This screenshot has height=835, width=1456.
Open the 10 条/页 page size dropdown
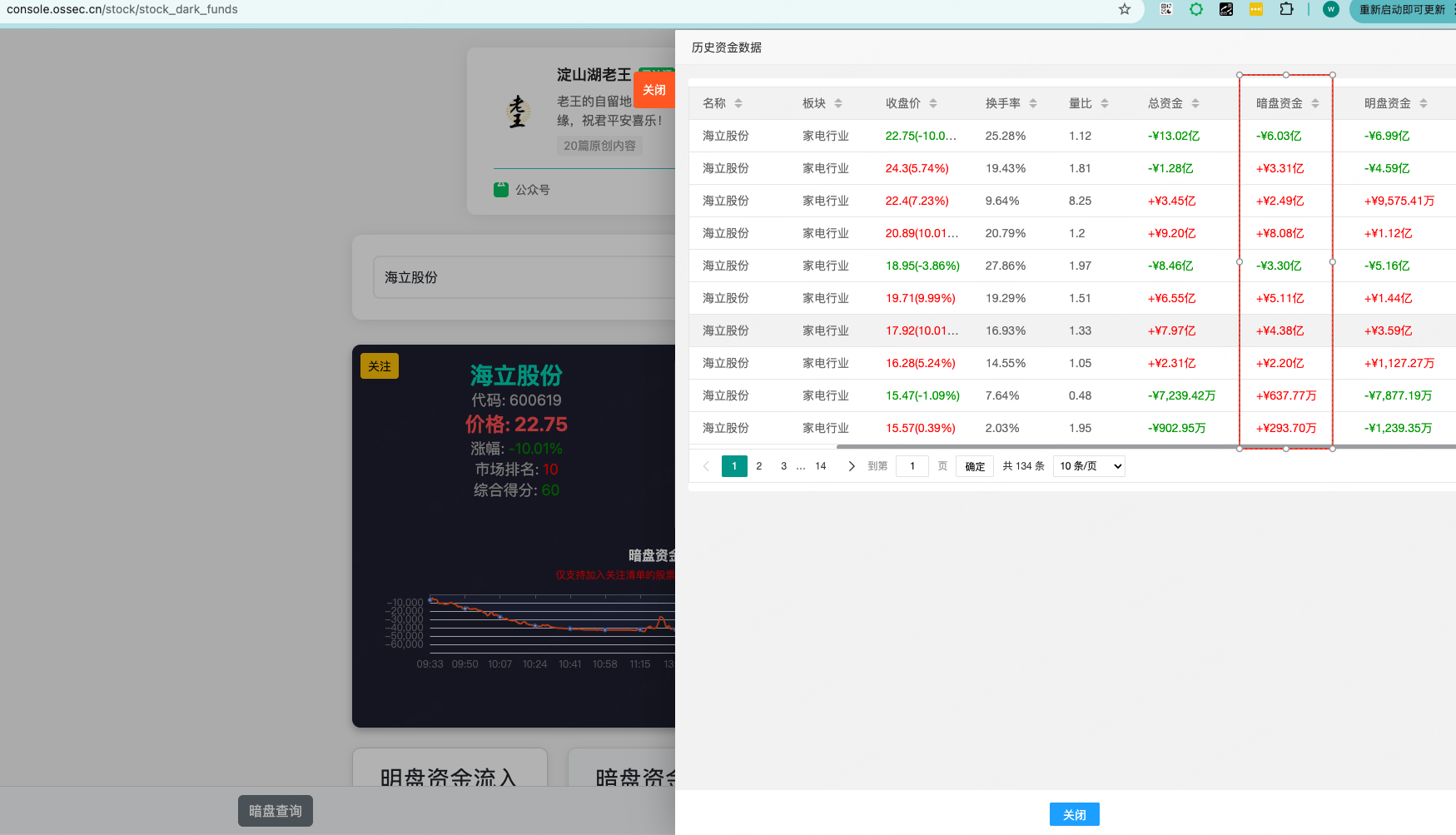click(x=1089, y=466)
